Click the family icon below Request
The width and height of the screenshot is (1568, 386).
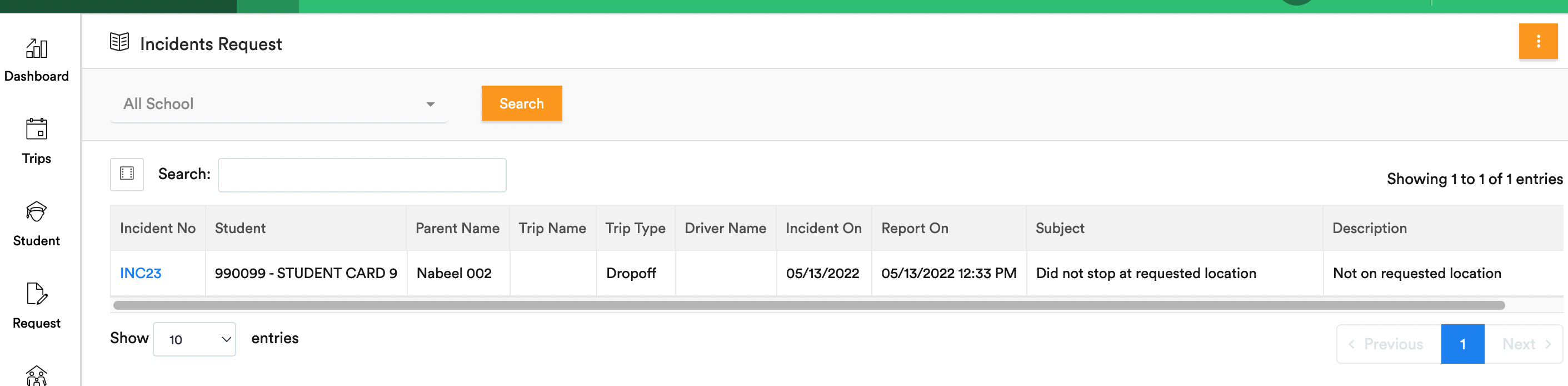click(x=37, y=375)
